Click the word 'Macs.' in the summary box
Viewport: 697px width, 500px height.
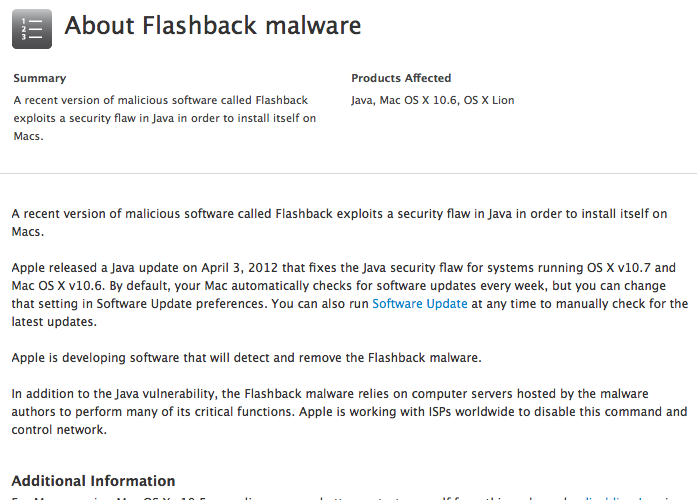click(28, 136)
